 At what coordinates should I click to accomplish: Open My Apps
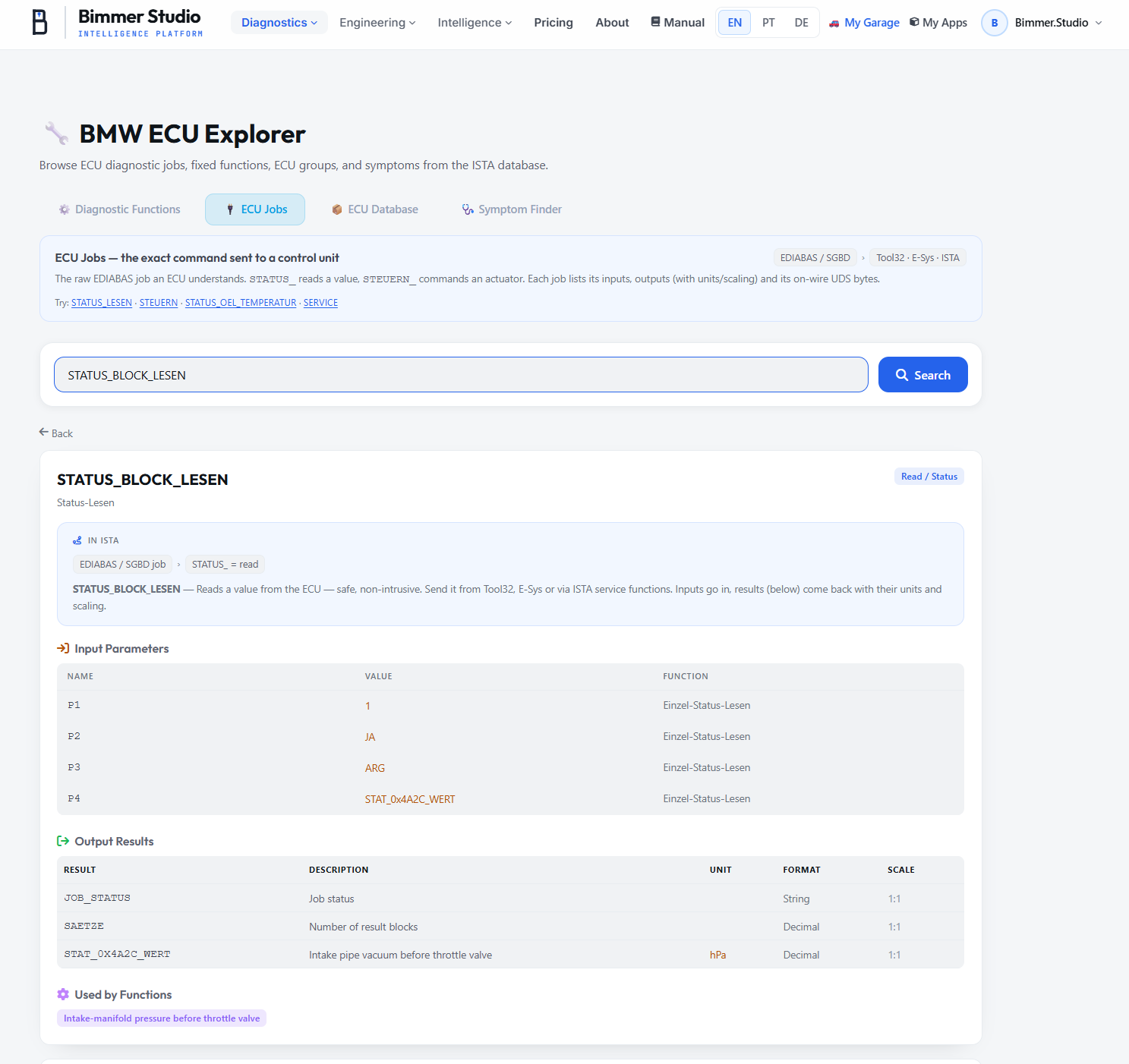[938, 23]
